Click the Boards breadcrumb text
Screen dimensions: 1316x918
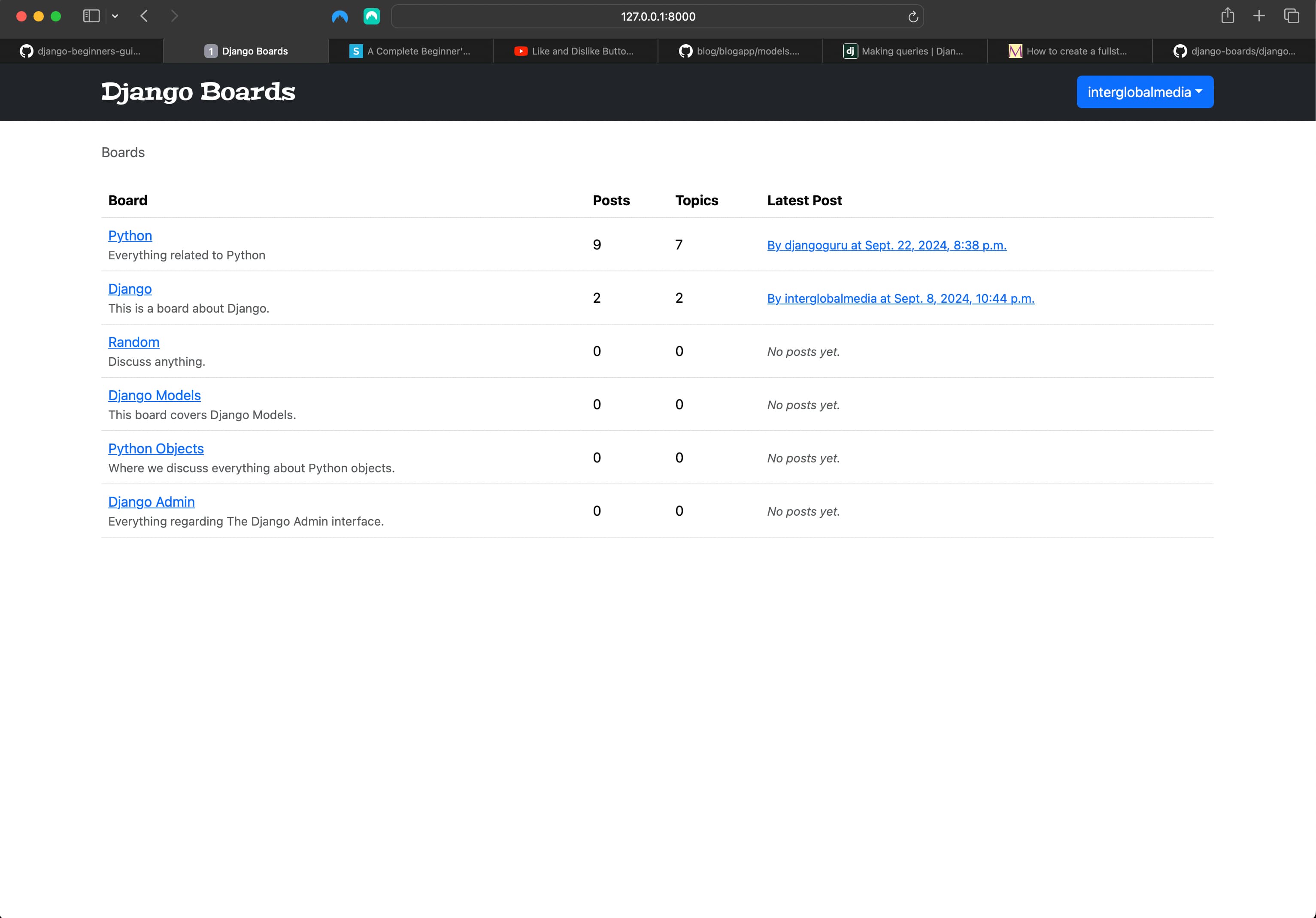123,152
